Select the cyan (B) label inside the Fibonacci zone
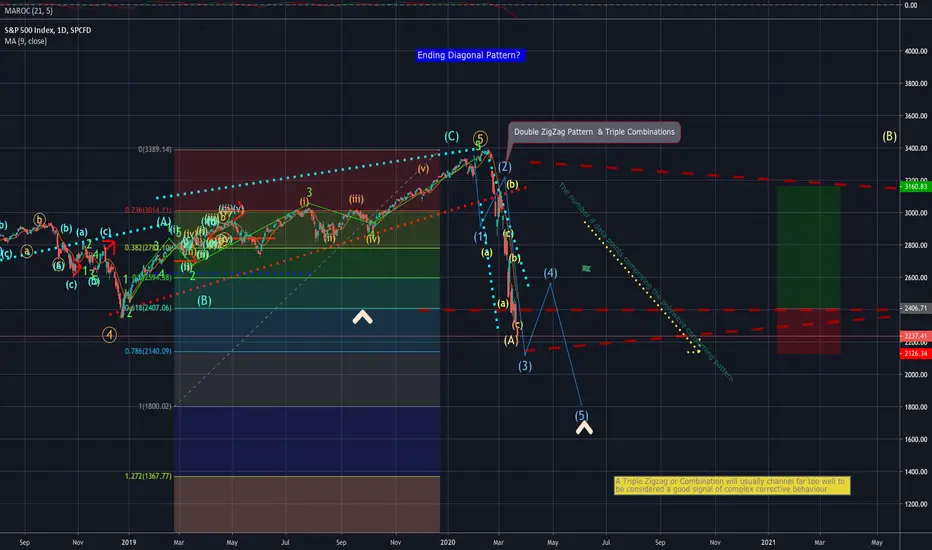Viewport: 932px width, 550px height. pos(204,301)
